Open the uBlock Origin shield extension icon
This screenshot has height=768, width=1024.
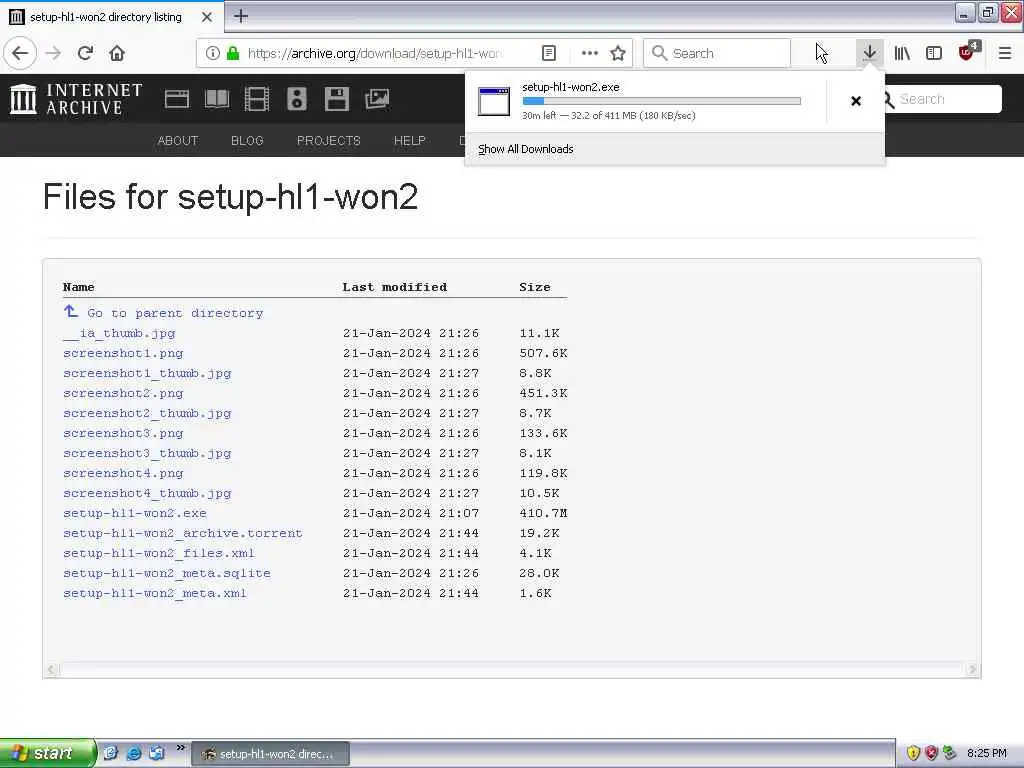[968, 52]
